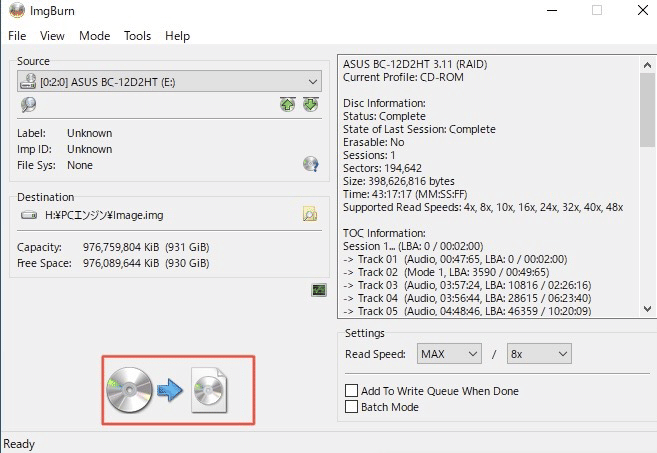Click the Track 01 line in TOC information
Image resolution: width=657 pixels, height=453 pixels.
tap(455, 259)
